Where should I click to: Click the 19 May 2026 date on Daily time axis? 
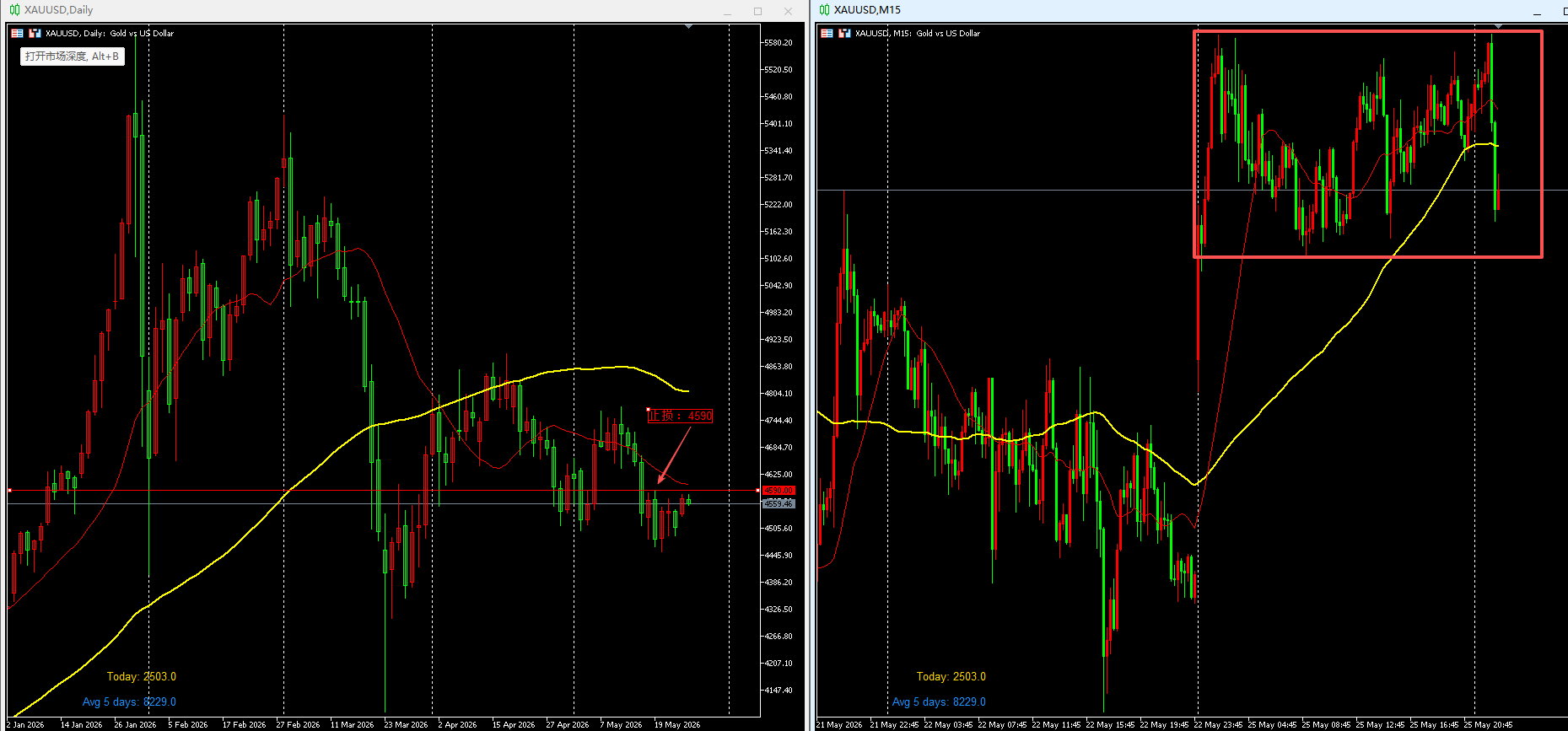(677, 724)
